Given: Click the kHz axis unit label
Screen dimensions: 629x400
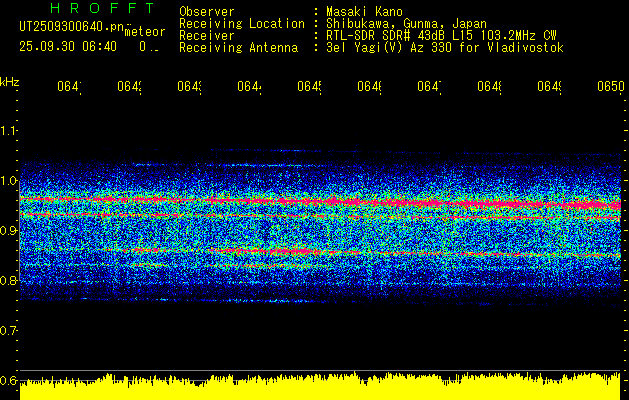Looking at the screenshot, I should (x=10, y=82).
